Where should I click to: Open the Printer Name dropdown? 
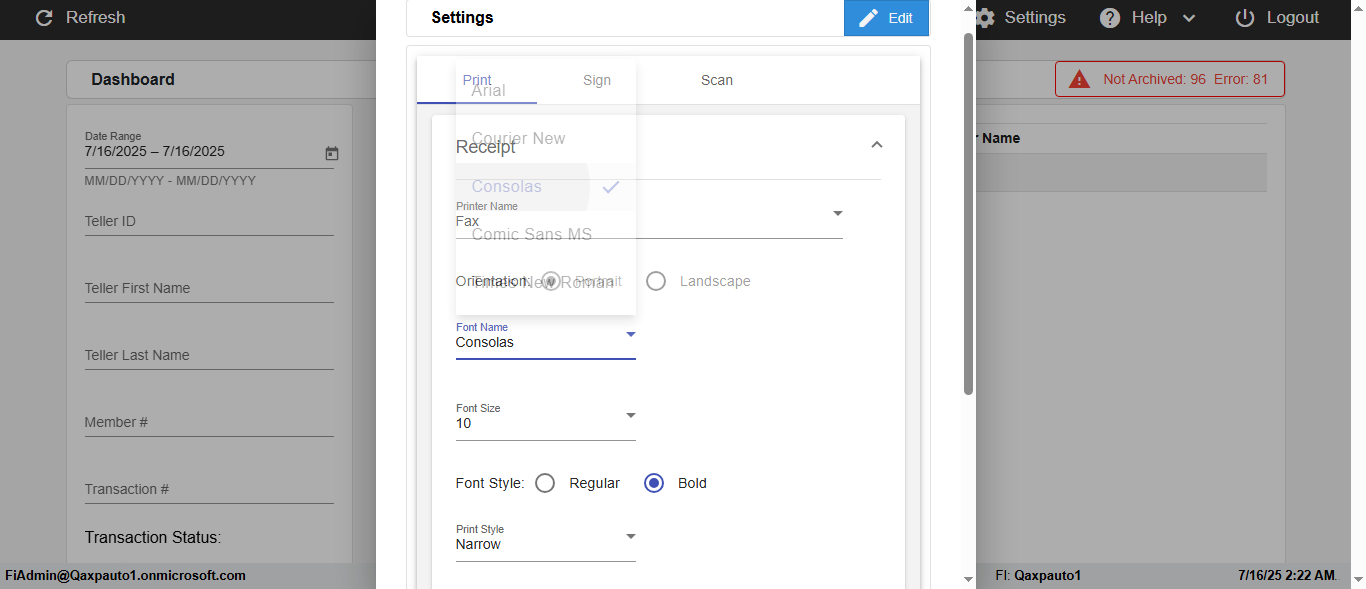click(x=838, y=213)
